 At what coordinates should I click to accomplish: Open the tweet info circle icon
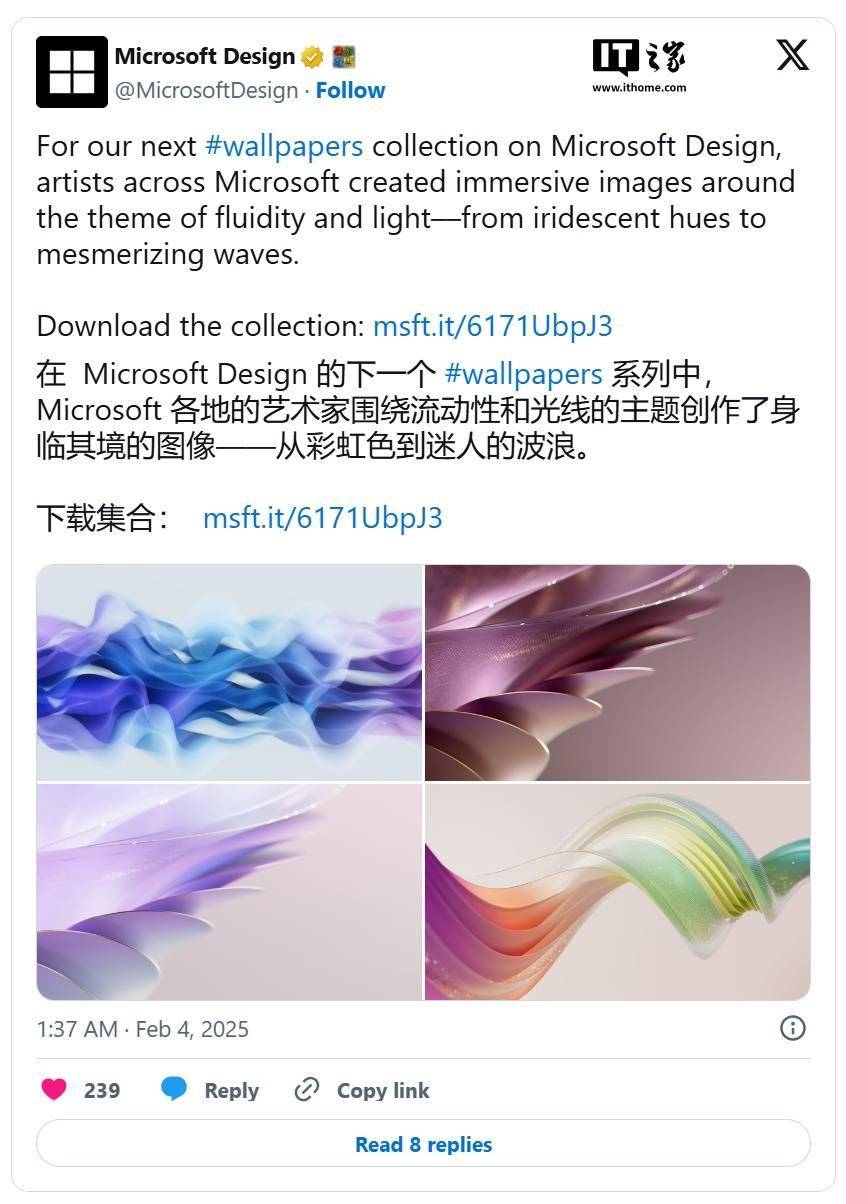click(792, 1028)
